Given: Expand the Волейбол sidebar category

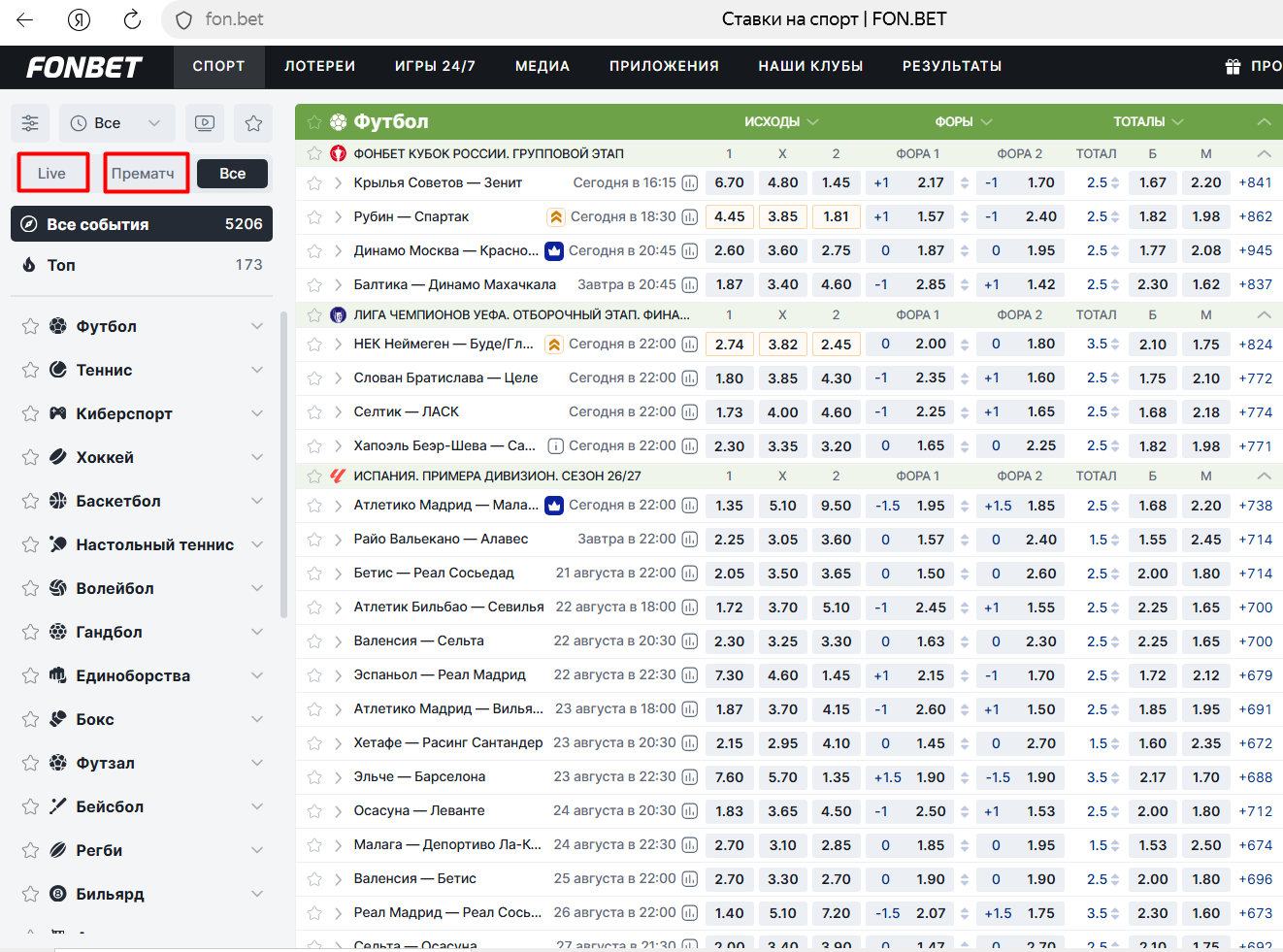Looking at the screenshot, I should pos(257,588).
